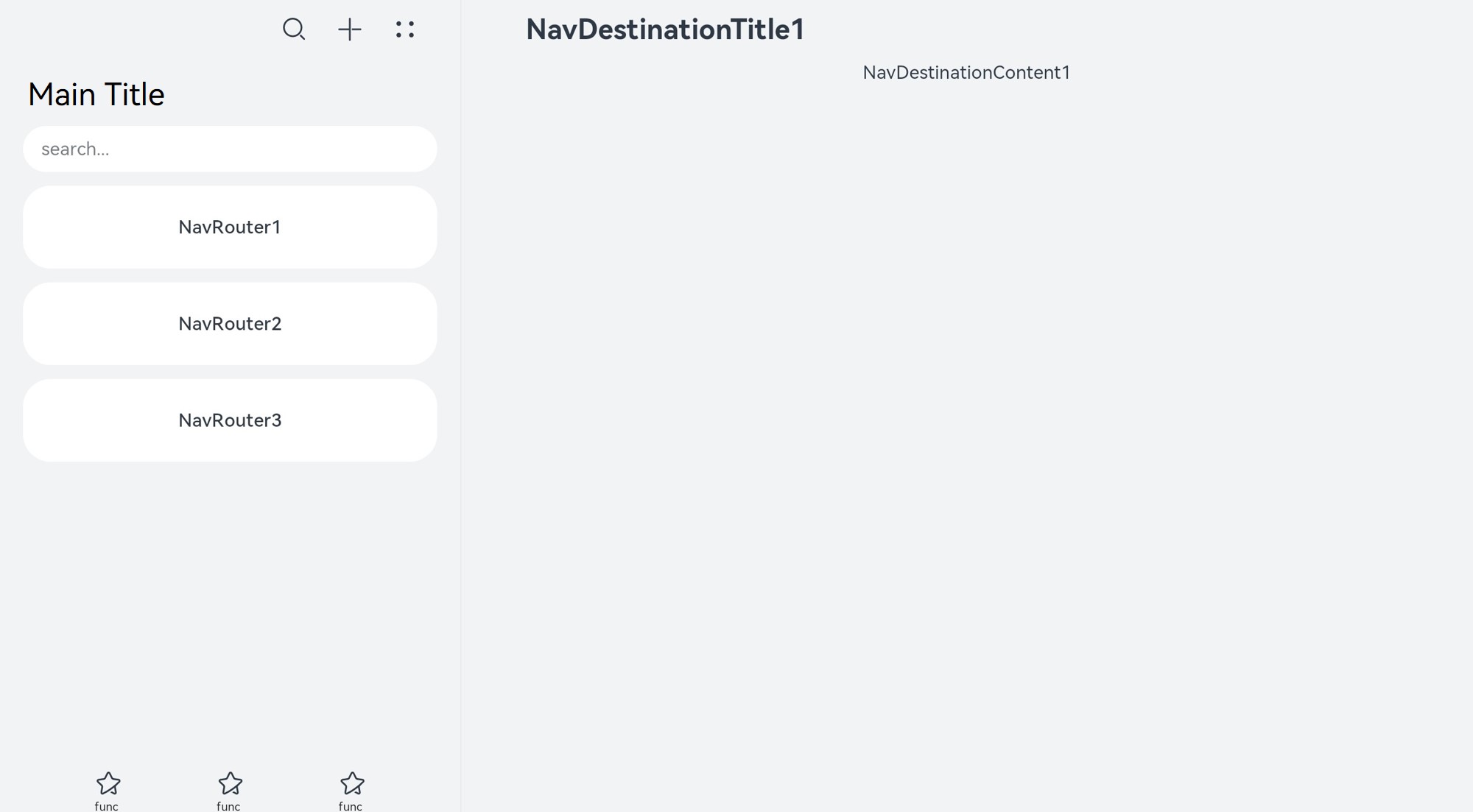The height and width of the screenshot is (812, 1473).
Task: Click the Main Title label
Action: tap(96, 93)
